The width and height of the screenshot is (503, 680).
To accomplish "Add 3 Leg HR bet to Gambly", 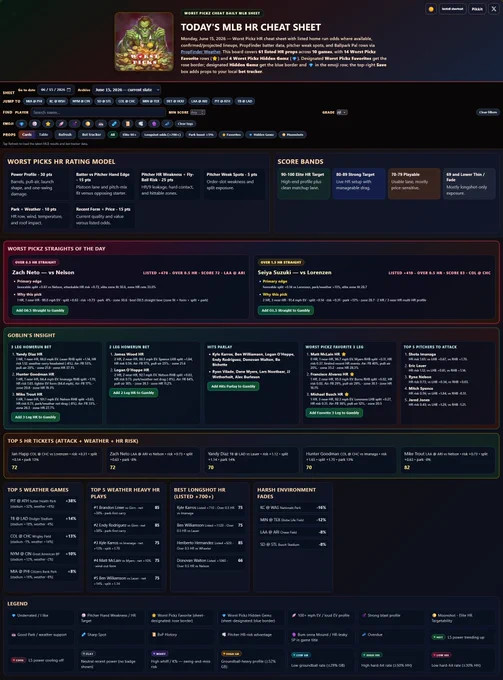I will pos(36,417).
